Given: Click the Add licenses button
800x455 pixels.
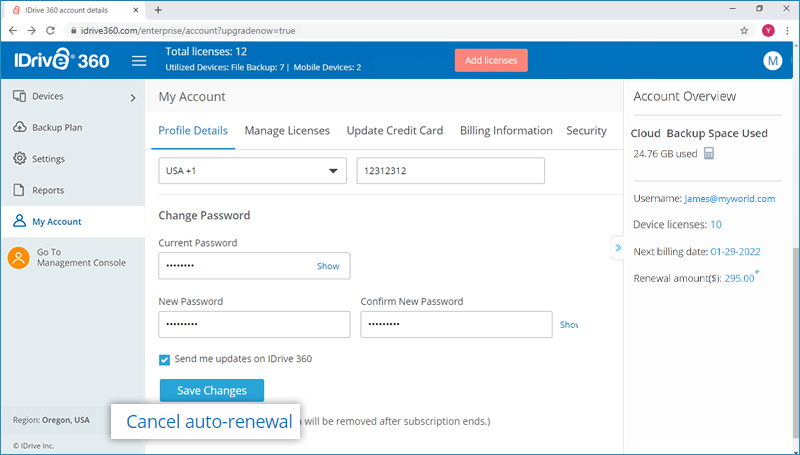Looking at the screenshot, I should (x=491, y=60).
